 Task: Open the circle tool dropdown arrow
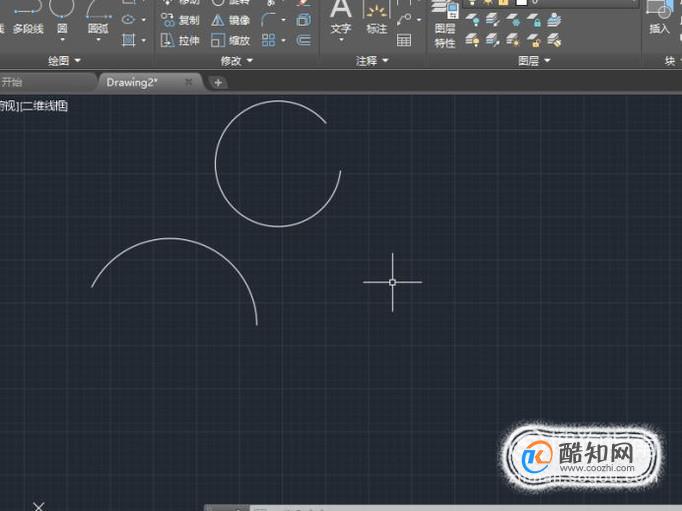62,40
